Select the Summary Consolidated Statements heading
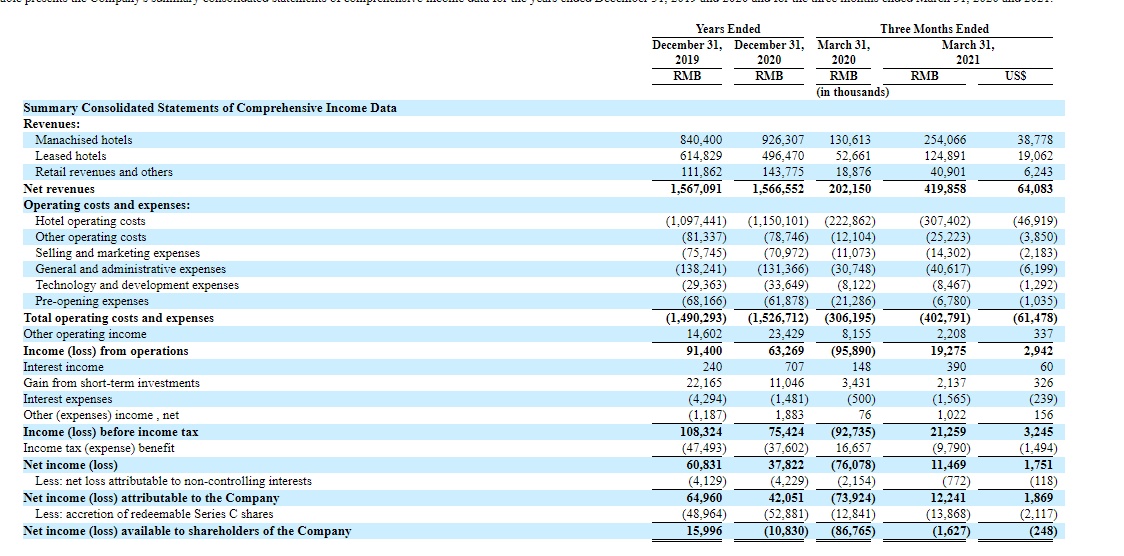Image resolution: width=1124 pixels, height=556 pixels. coord(210,108)
